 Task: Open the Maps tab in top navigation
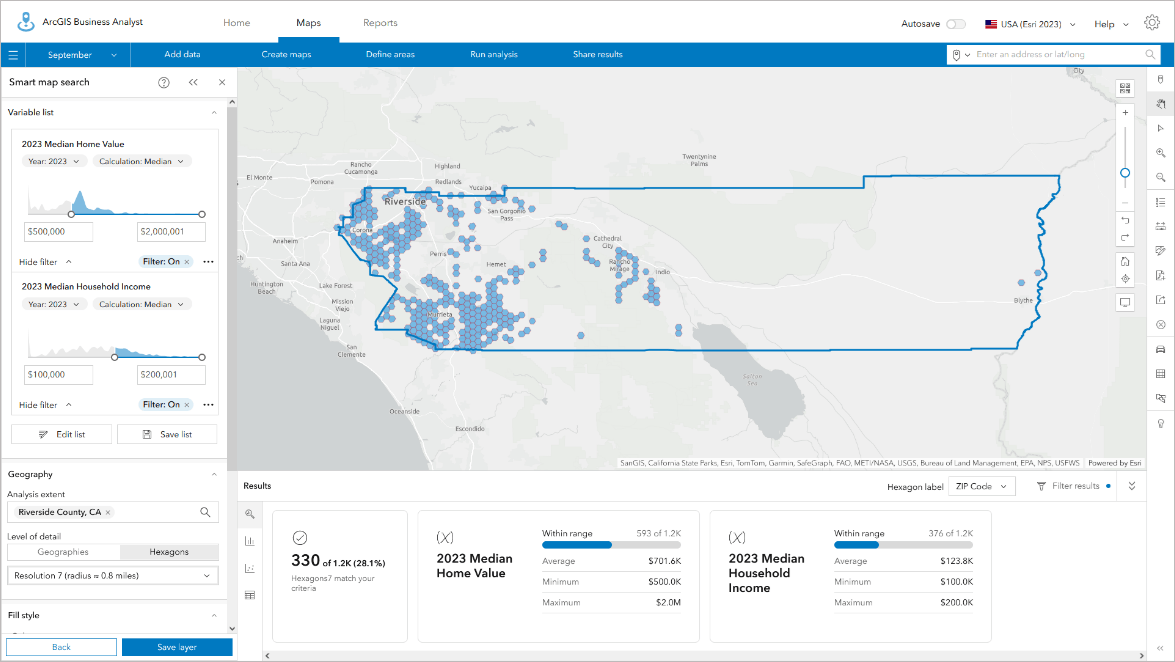coord(308,22)
